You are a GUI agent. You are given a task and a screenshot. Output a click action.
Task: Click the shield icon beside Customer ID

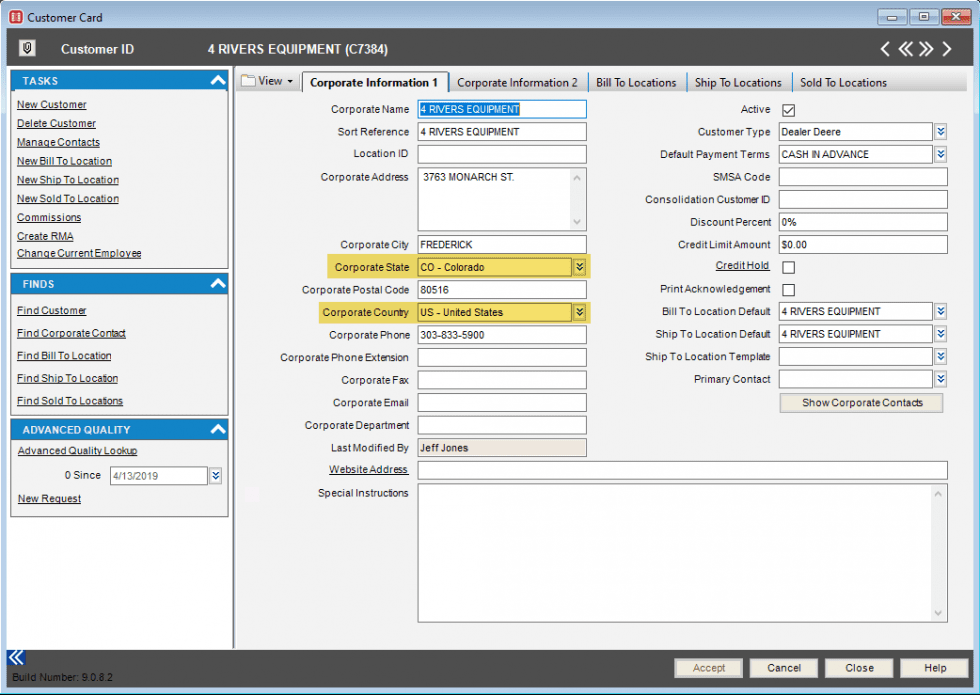(x=27, y=48)
